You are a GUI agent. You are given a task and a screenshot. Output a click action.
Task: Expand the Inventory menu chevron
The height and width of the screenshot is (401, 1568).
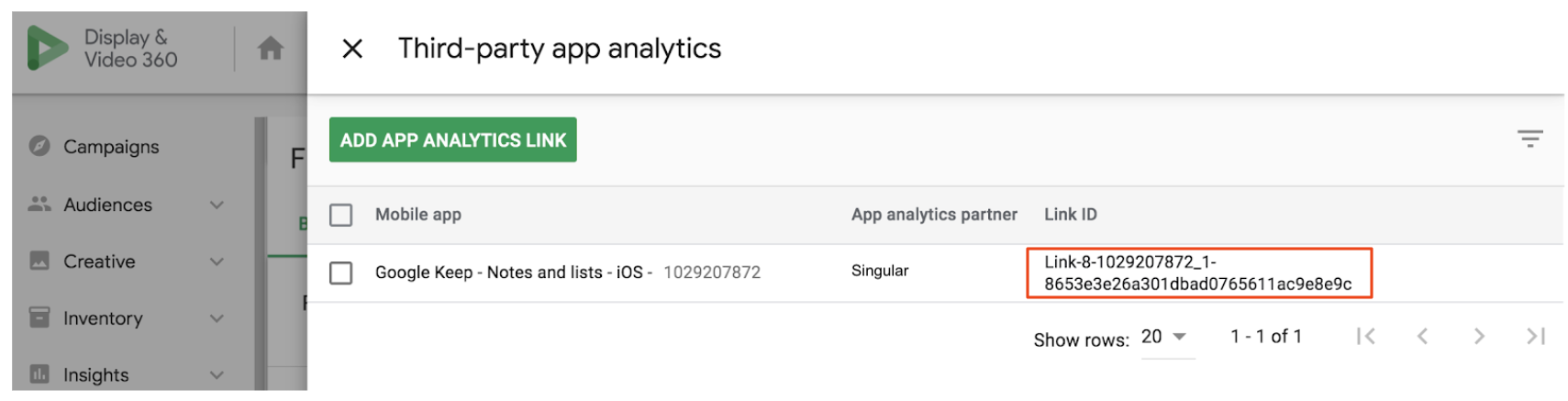(217, 318)
